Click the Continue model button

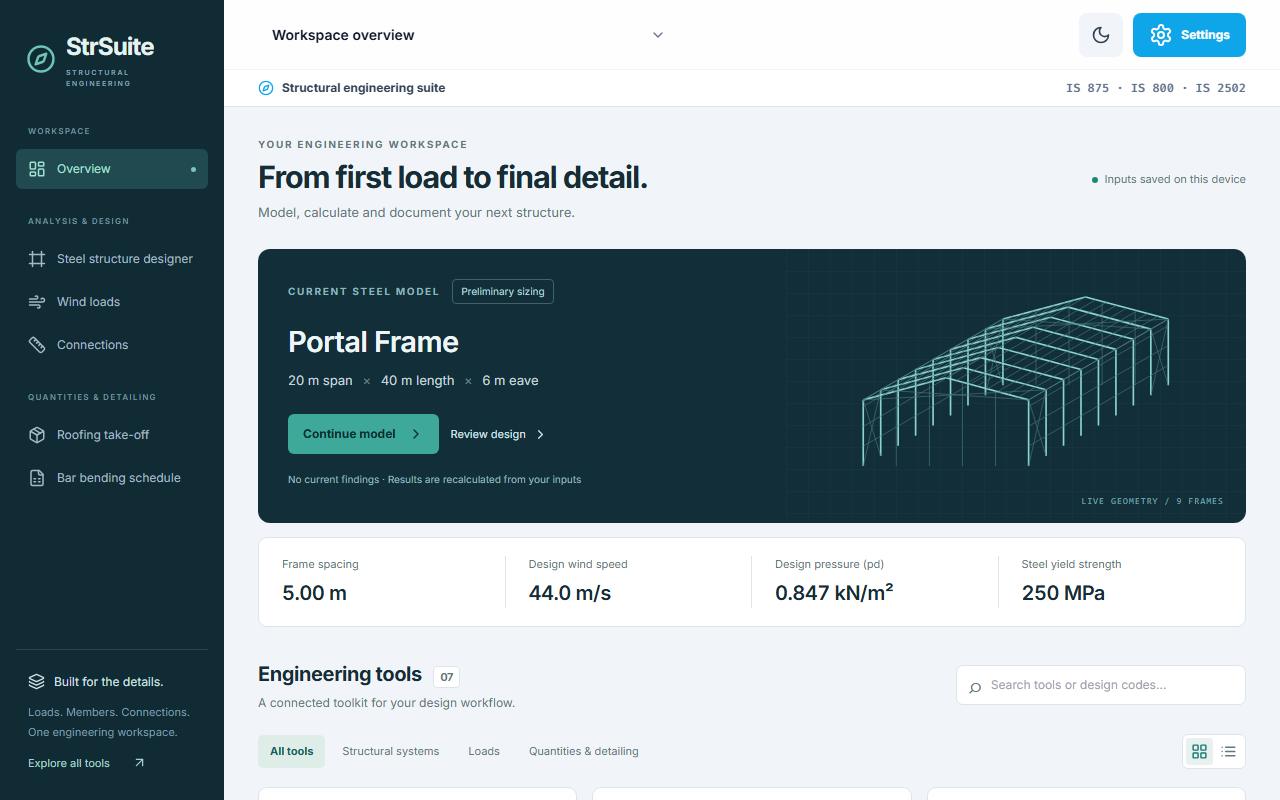363,434
